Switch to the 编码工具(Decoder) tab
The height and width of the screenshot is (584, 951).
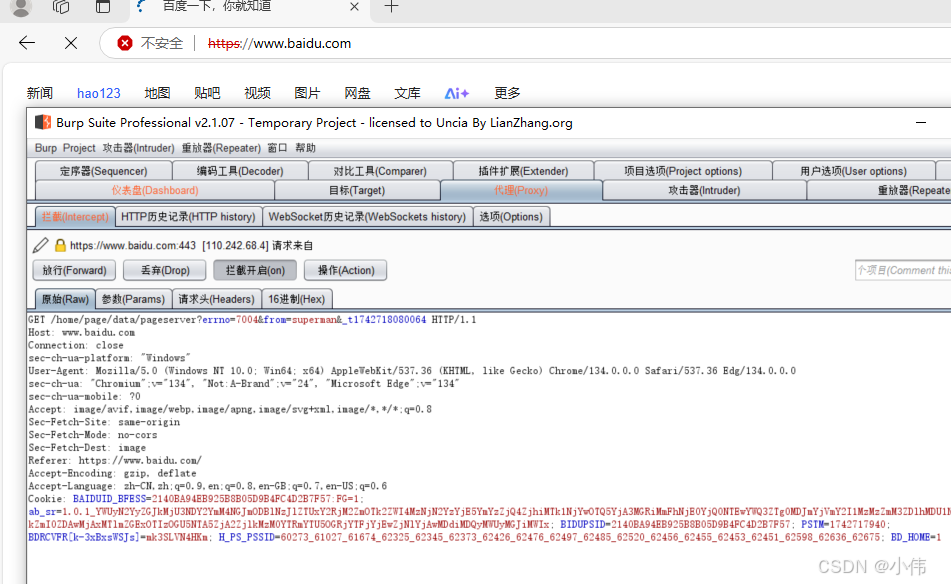tap(240, 171)
